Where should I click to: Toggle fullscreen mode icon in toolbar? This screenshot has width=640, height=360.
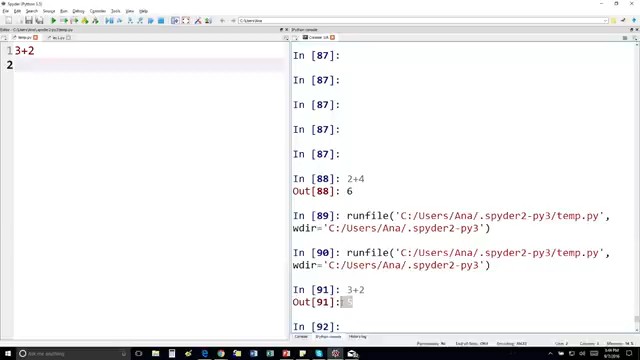click(x=186, y=20)
